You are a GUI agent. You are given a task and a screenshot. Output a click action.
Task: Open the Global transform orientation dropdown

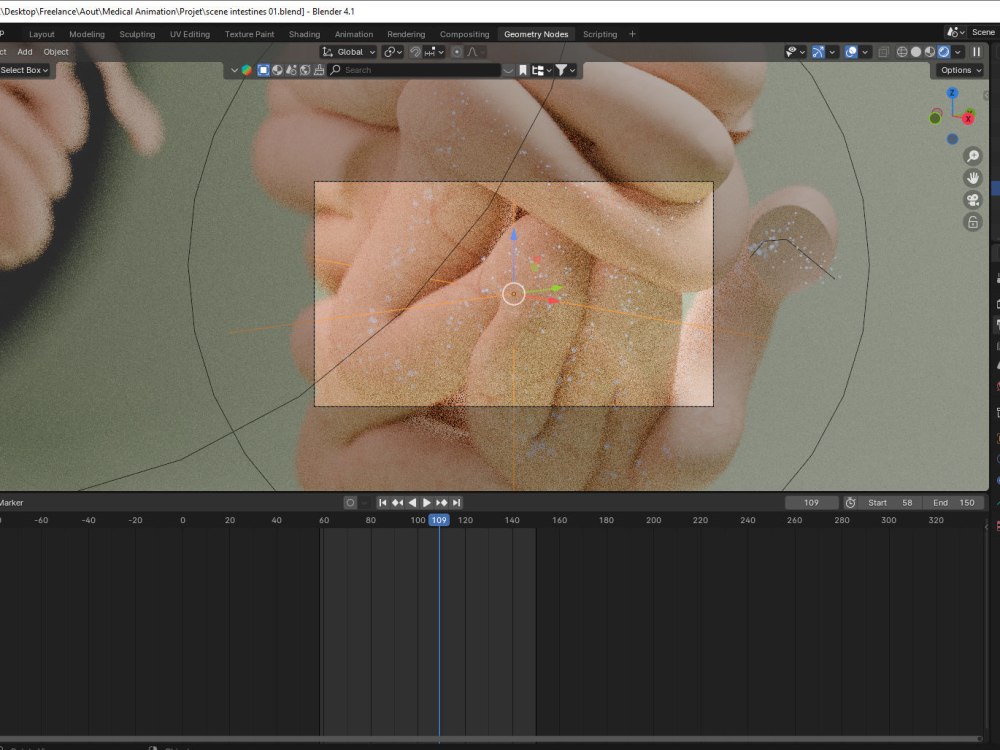pos(349,52)
